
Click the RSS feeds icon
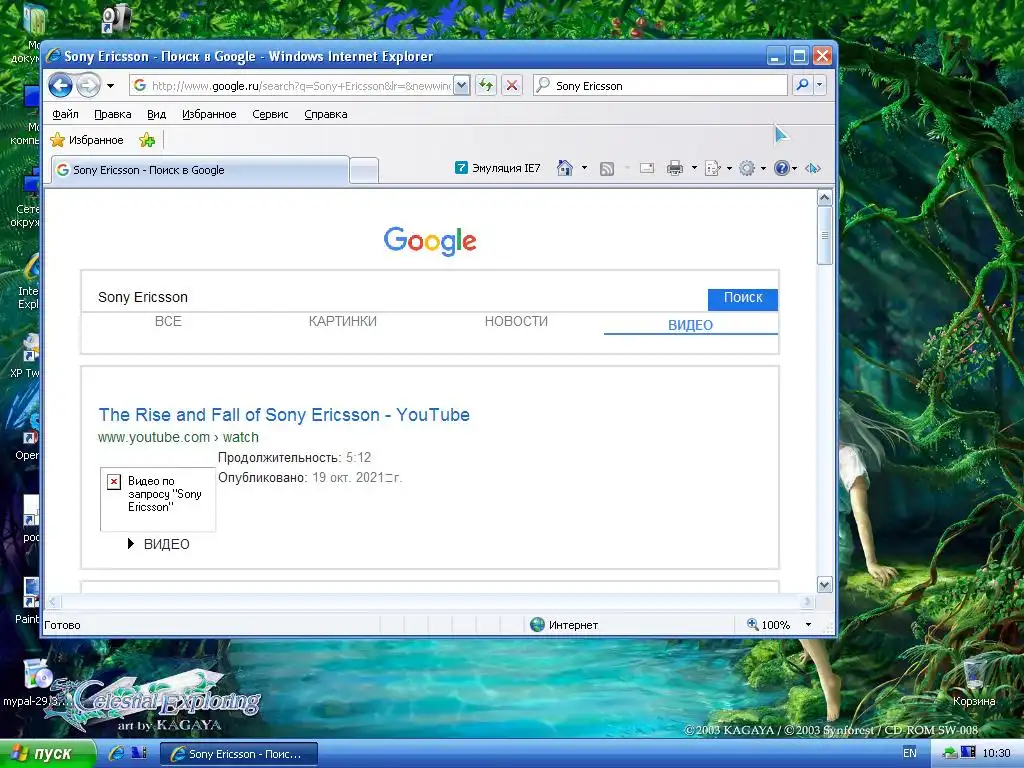point(607,168)
